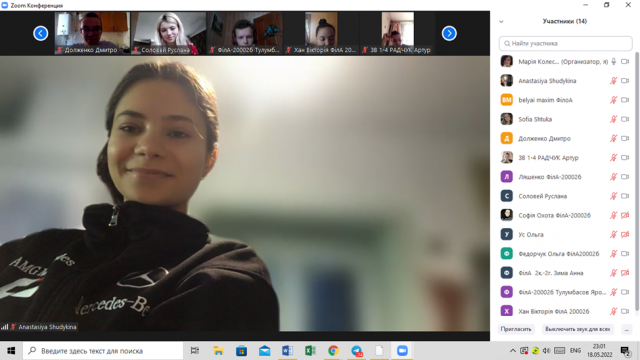Select Соловей Руслана video thumbnail
The image size is (640, 360).
pos(169,33)
